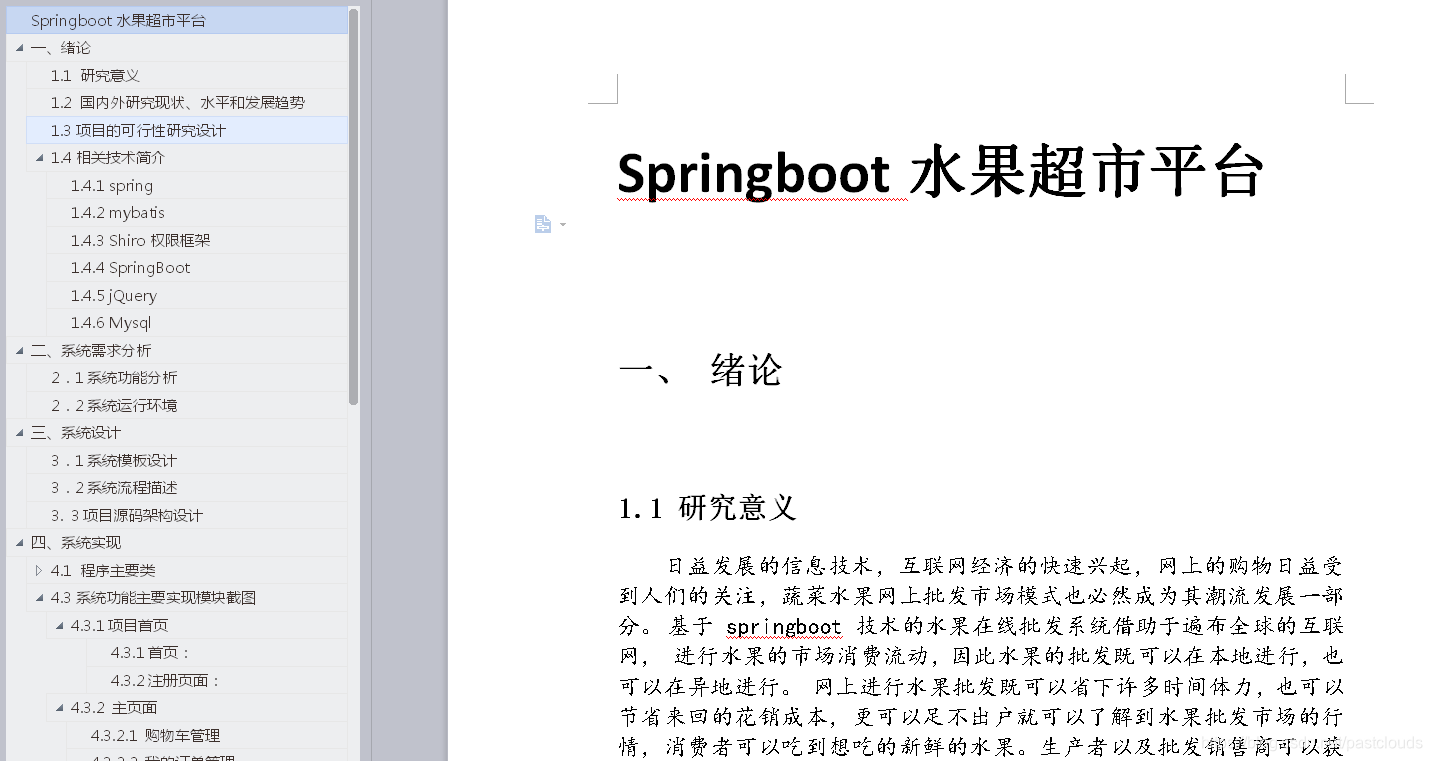1432x761 pixels.
Task: Open the paste options dropdown arrow
Action: [563, 224]
